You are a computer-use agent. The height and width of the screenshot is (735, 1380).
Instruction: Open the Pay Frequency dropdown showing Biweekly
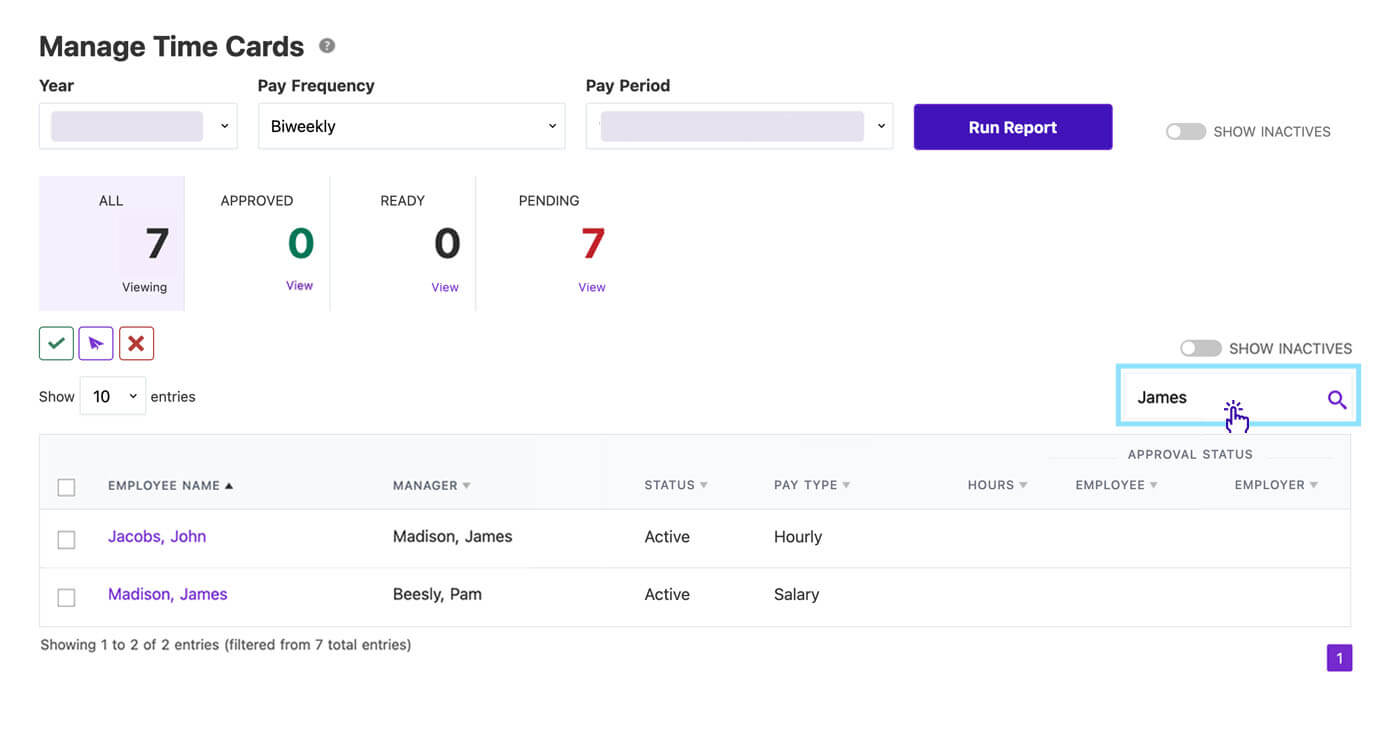[x=411, y=126]
